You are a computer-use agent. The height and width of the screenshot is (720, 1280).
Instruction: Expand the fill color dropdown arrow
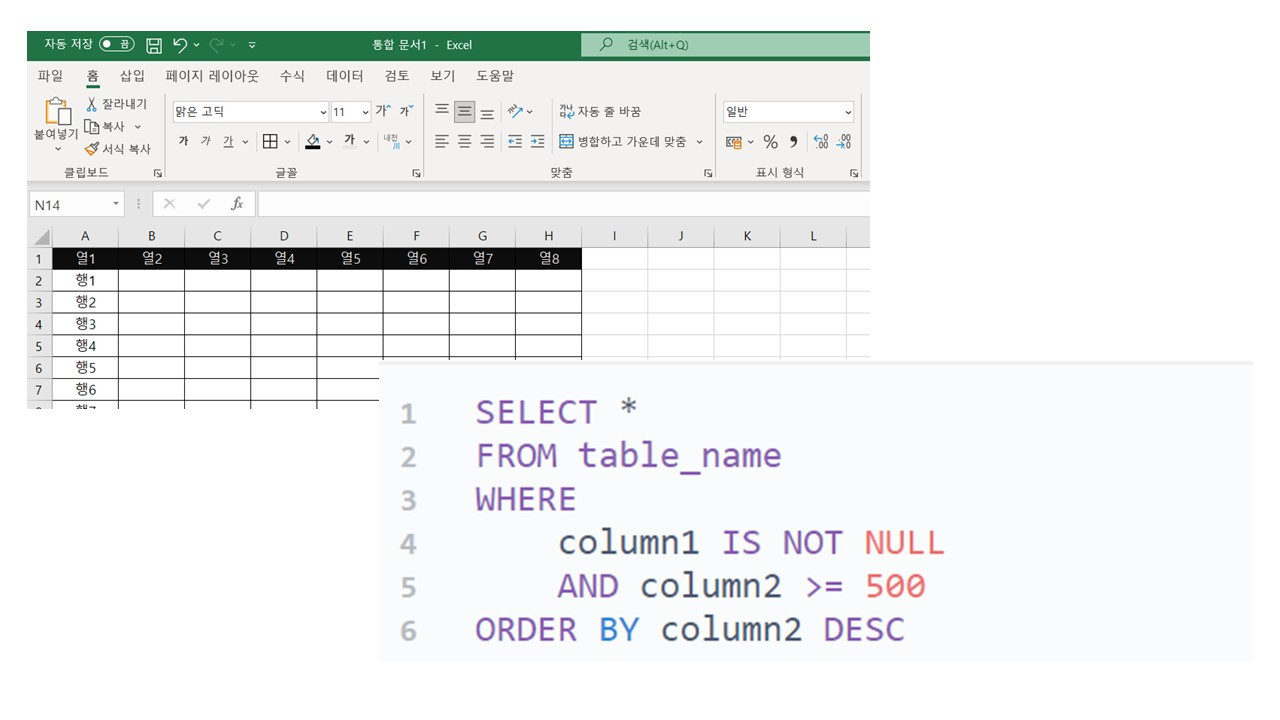tap(331, 142)
